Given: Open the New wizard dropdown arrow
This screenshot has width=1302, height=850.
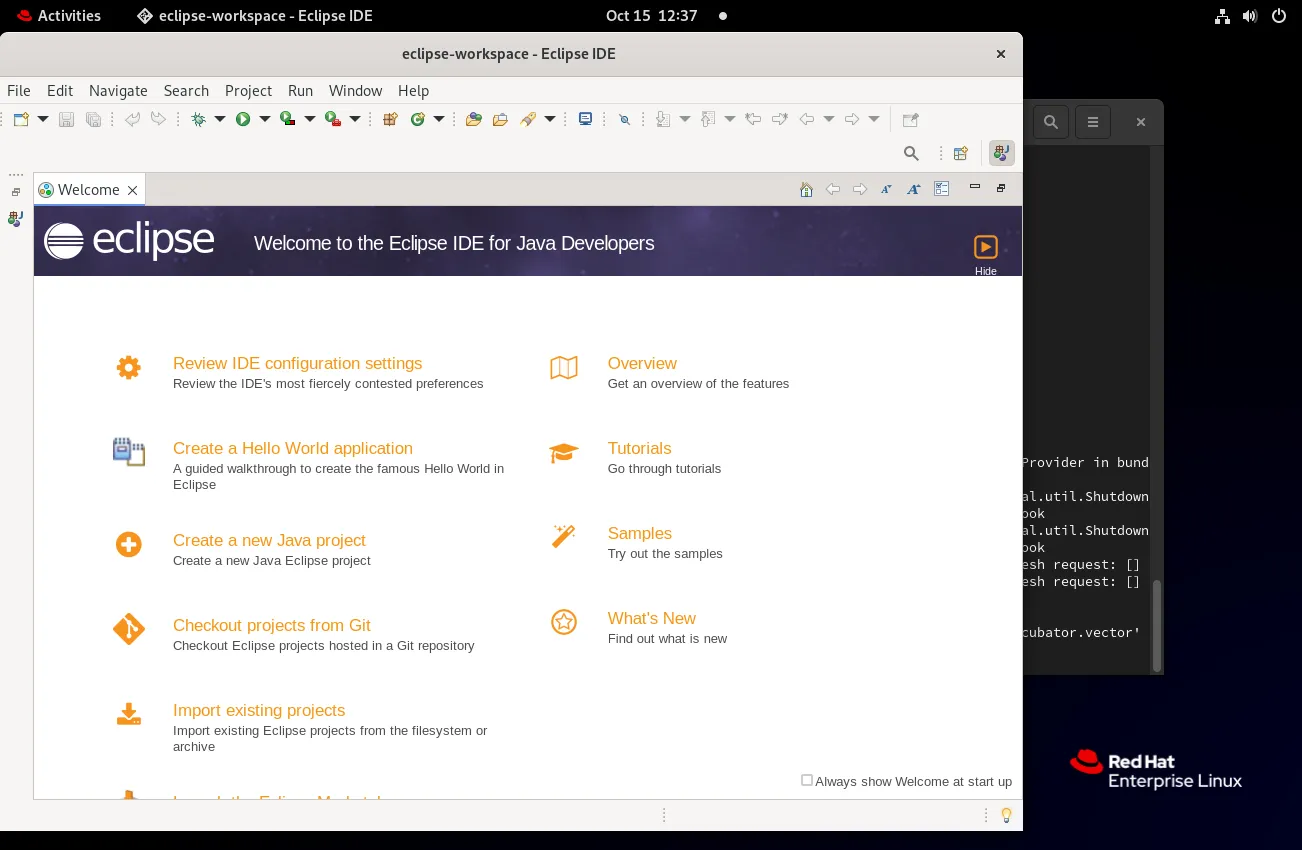Looking at the screenshot, I should pos(43,119).
